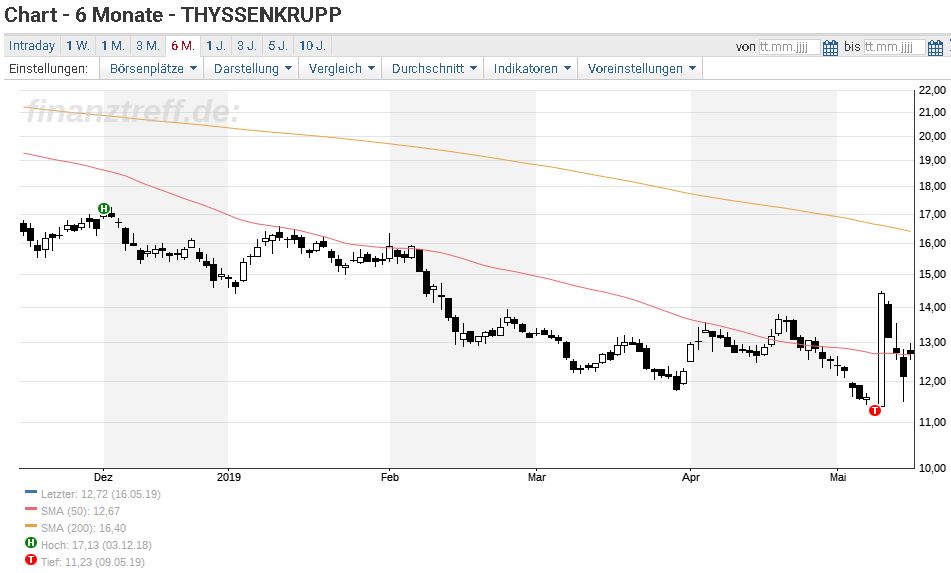Click the red SMA (50) legend color swatch
Screen dimensions: 951x573
31,509
